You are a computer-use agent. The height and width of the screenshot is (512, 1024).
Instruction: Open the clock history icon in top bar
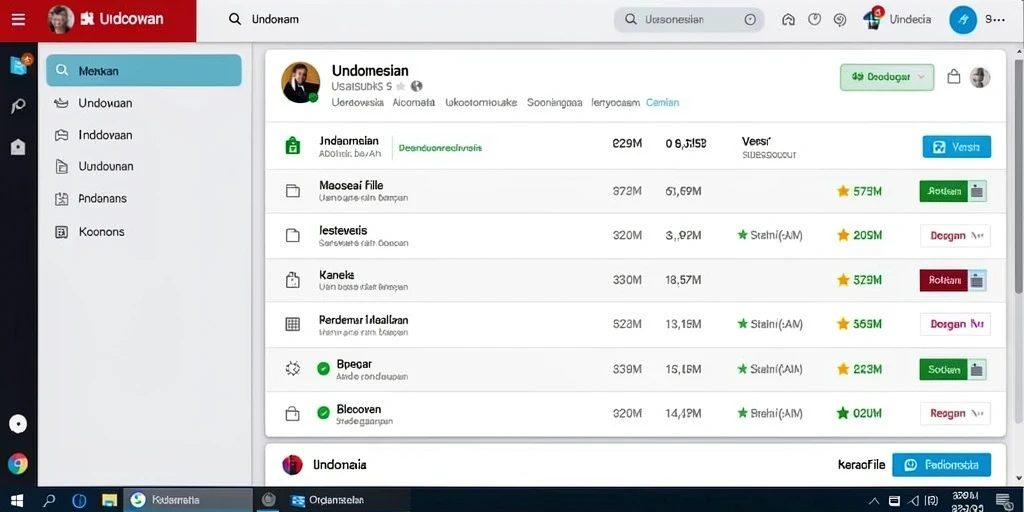pos(814,20)
